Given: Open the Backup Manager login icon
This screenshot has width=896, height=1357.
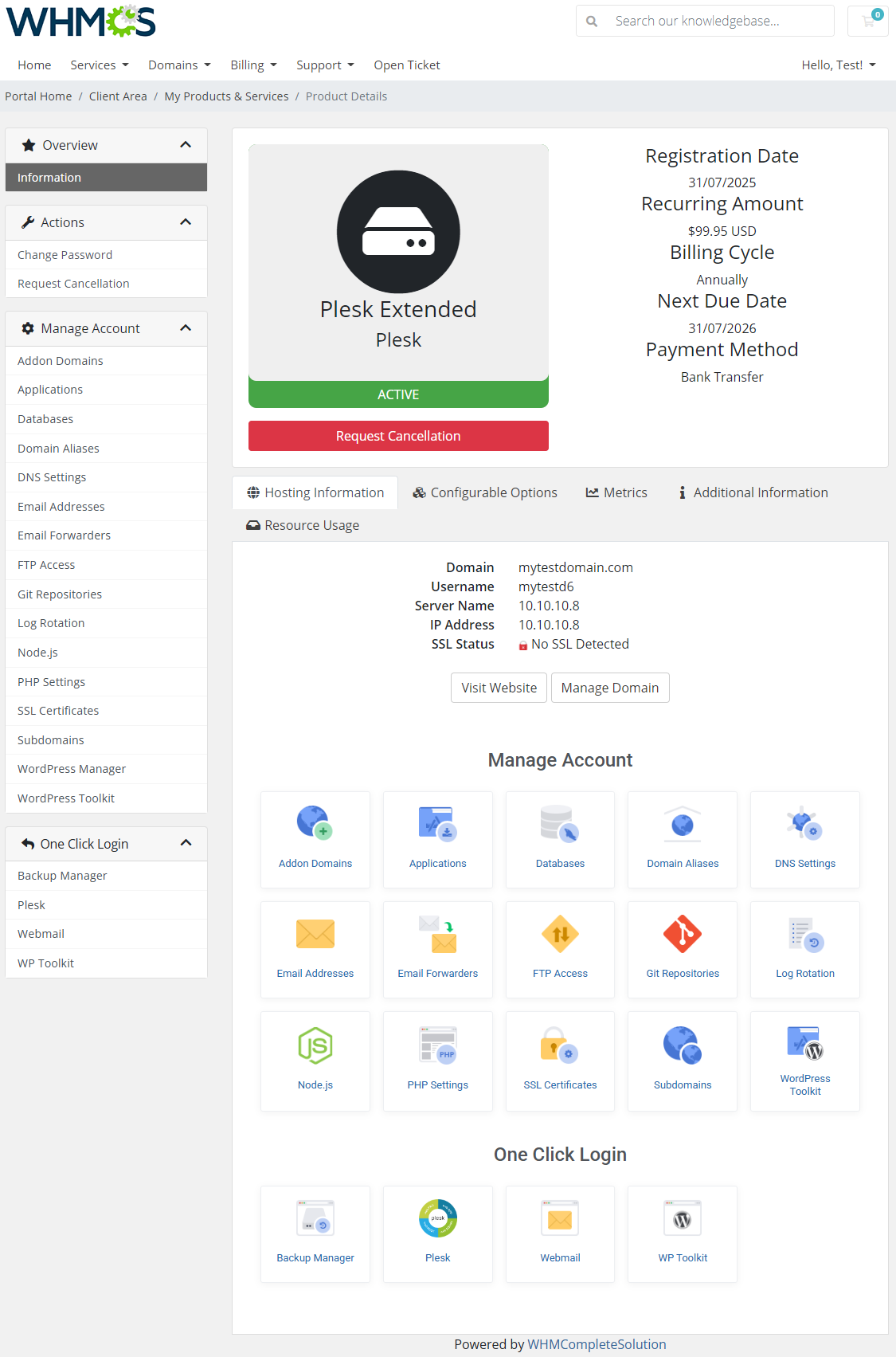Looking at the screenshot, I should pos(315,1233).
